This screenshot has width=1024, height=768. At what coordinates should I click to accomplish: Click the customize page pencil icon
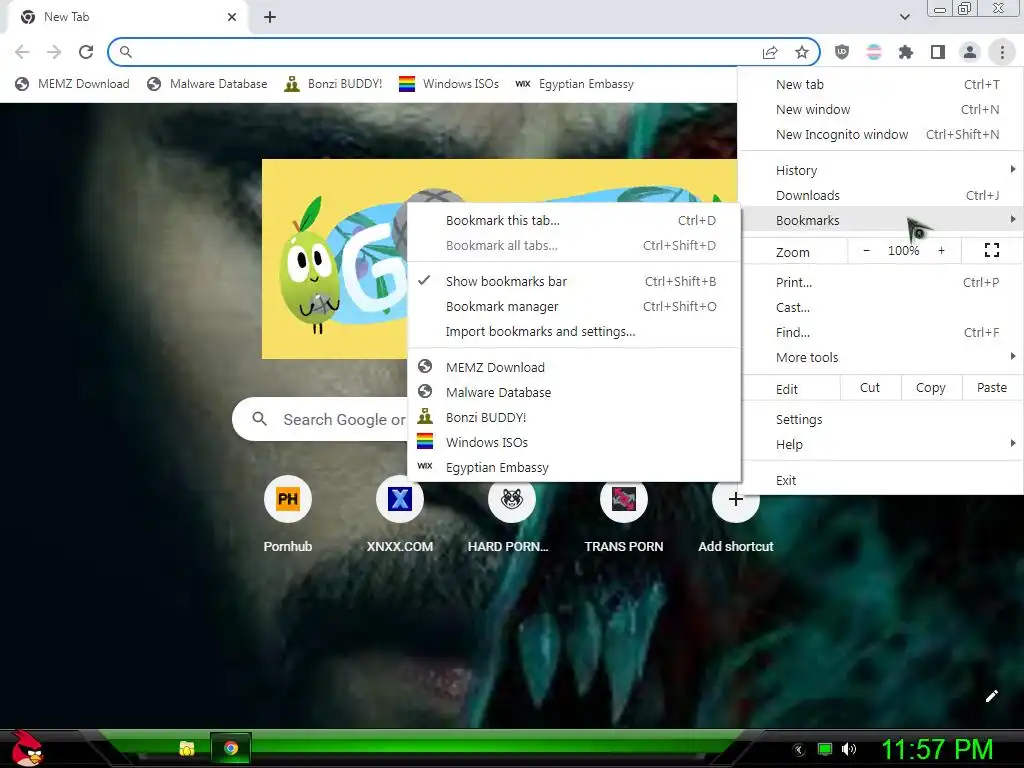point(991,696)
